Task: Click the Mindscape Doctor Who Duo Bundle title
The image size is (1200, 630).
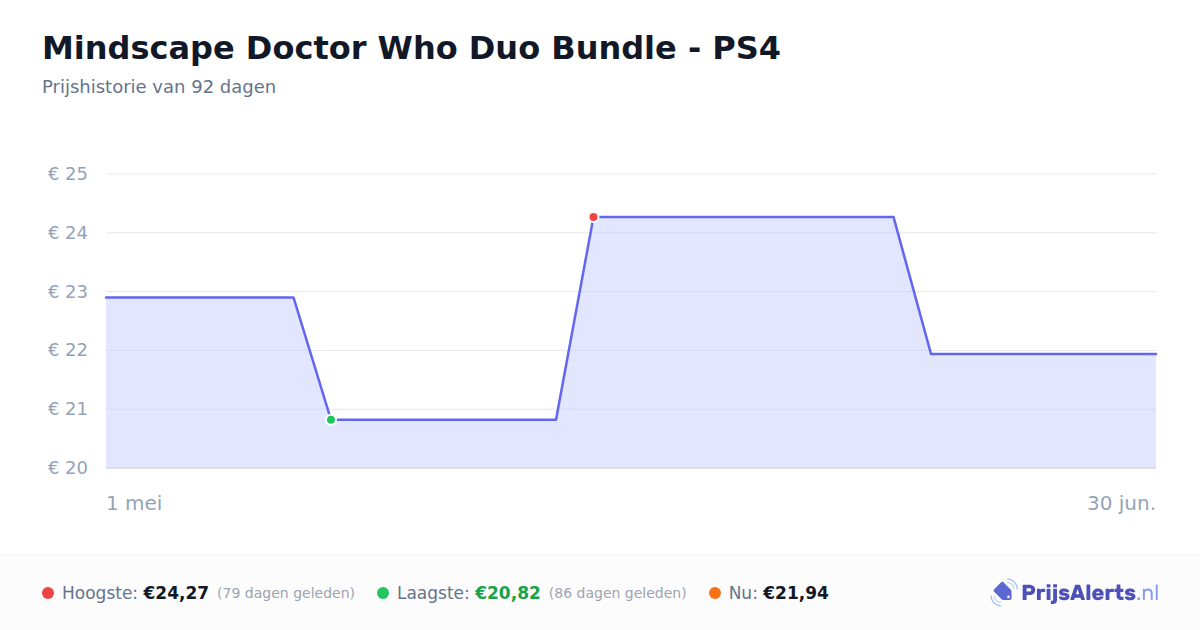Action: point(411,48)
